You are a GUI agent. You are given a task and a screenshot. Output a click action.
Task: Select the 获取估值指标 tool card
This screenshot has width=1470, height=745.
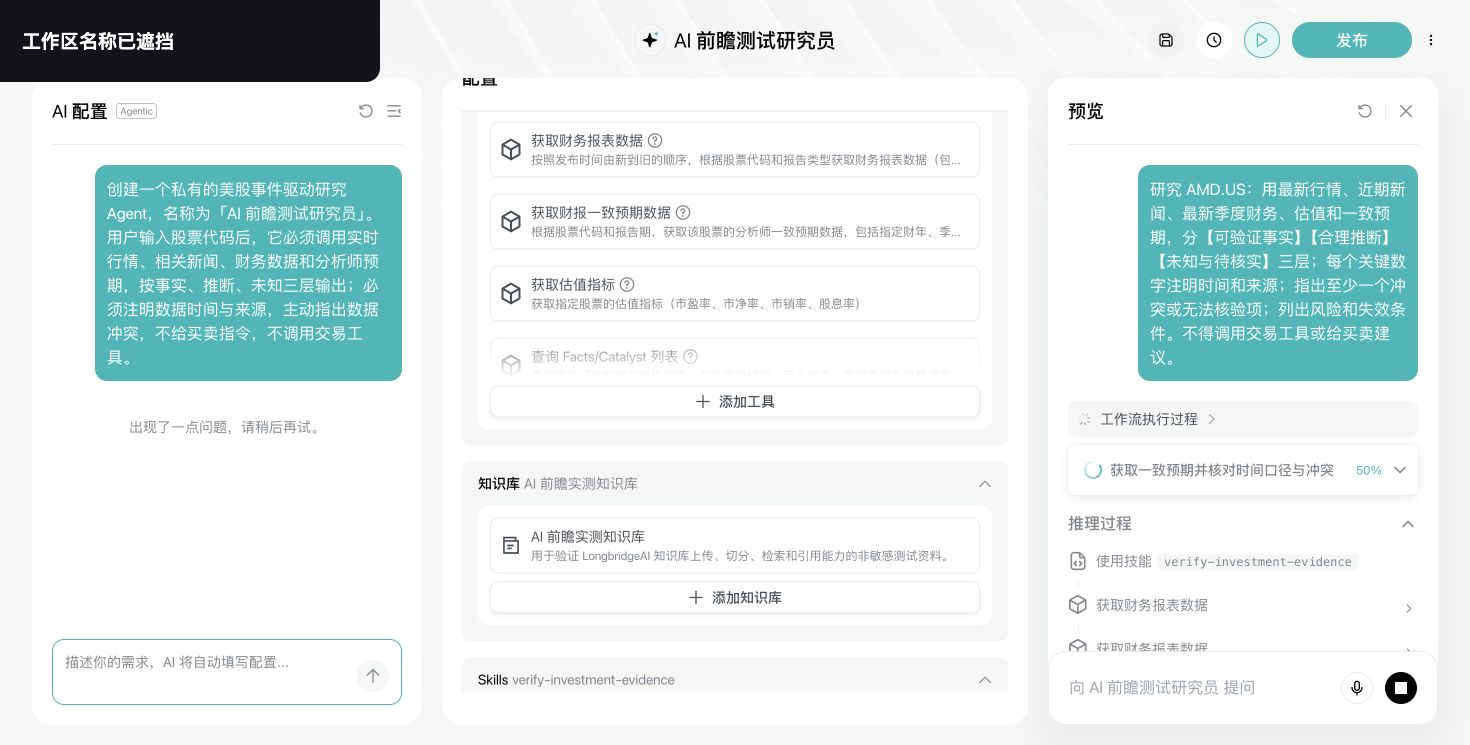(x=735, y=293)
